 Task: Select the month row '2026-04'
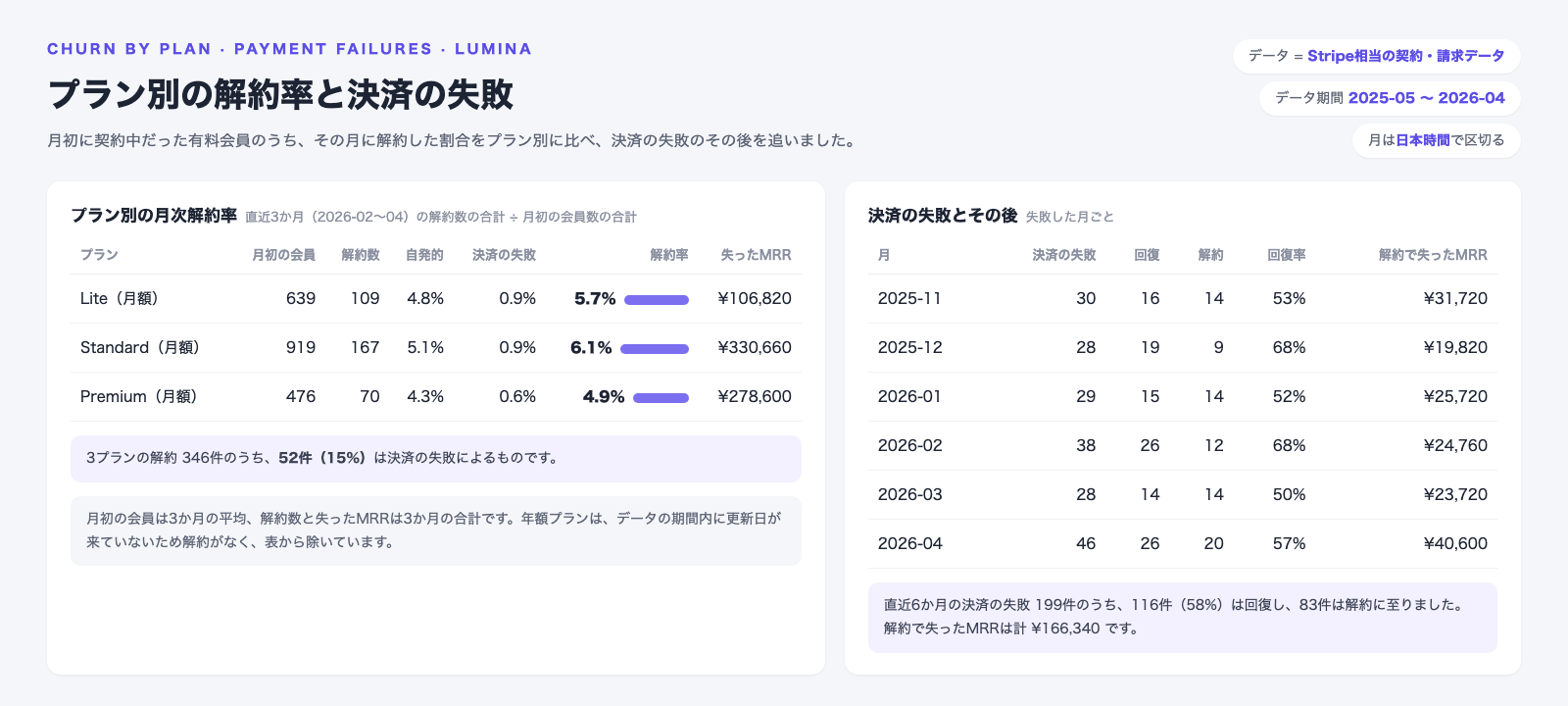tap(1183, 544)
